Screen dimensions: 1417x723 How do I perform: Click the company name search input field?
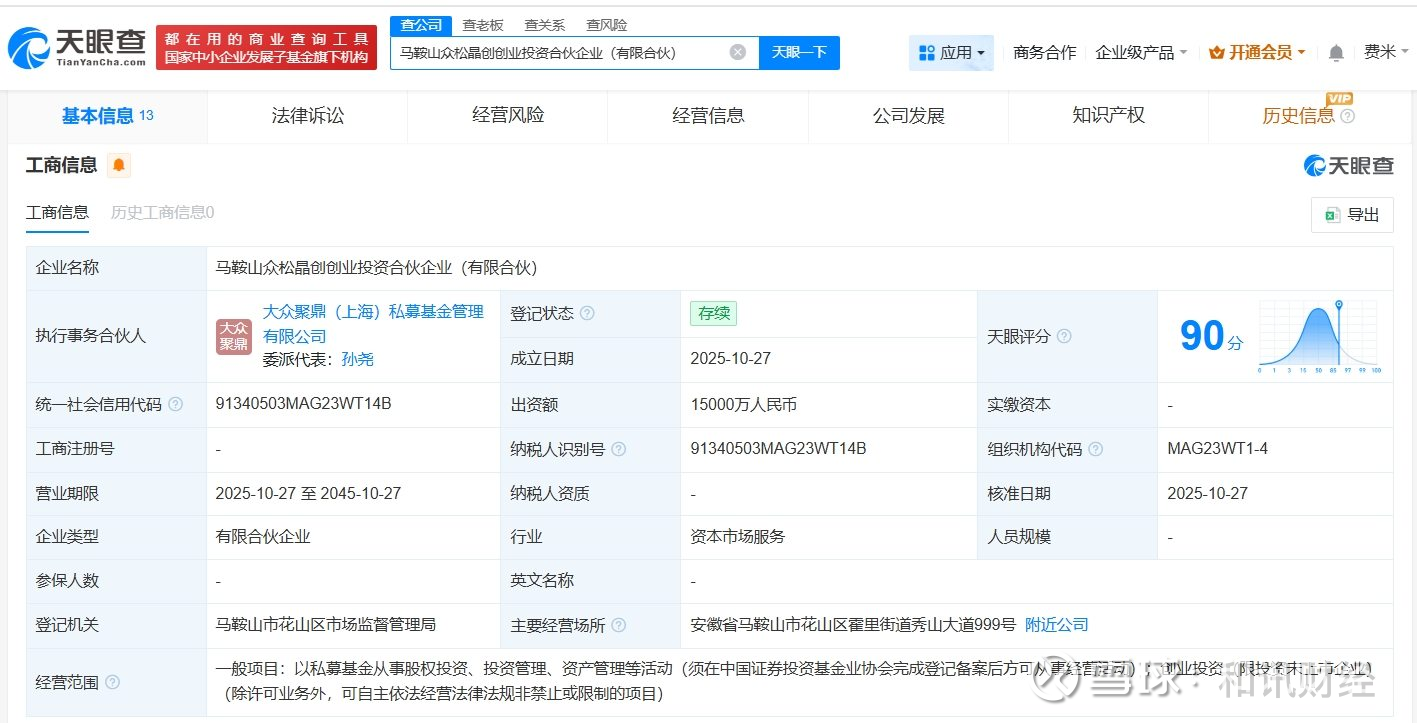(560, 53)
